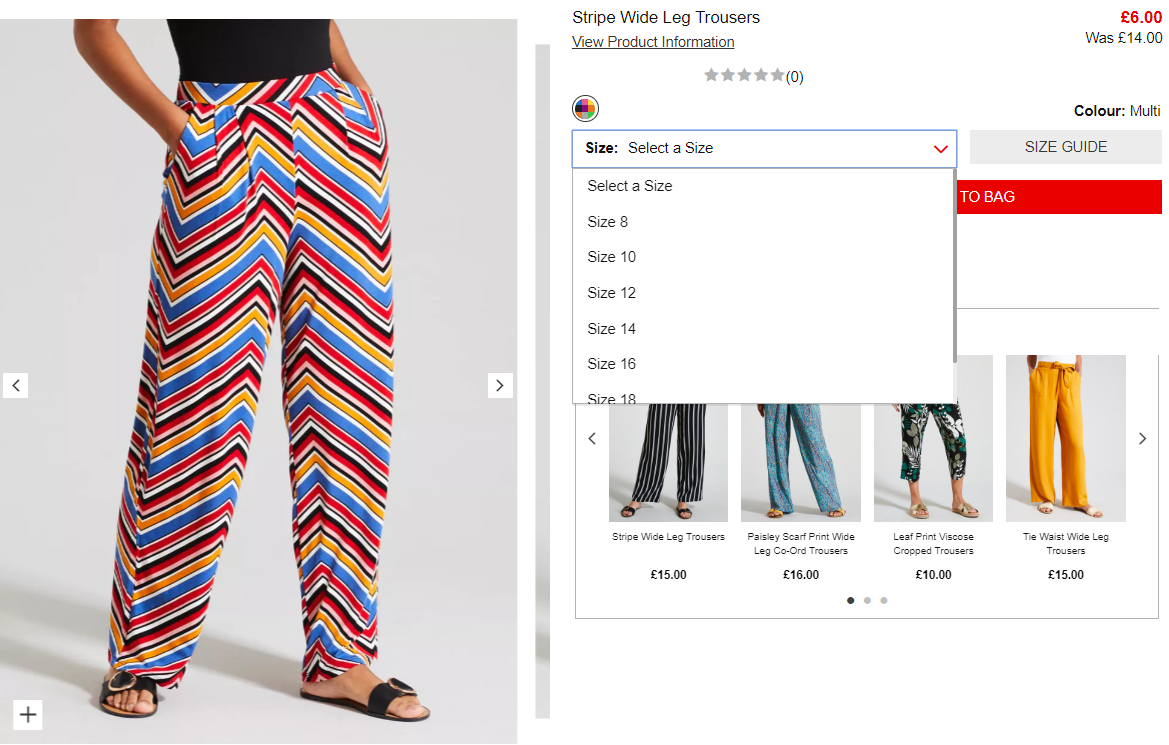1169x745 pixels.
Task: Pick Size 12 option
Action: pos(612,293)
